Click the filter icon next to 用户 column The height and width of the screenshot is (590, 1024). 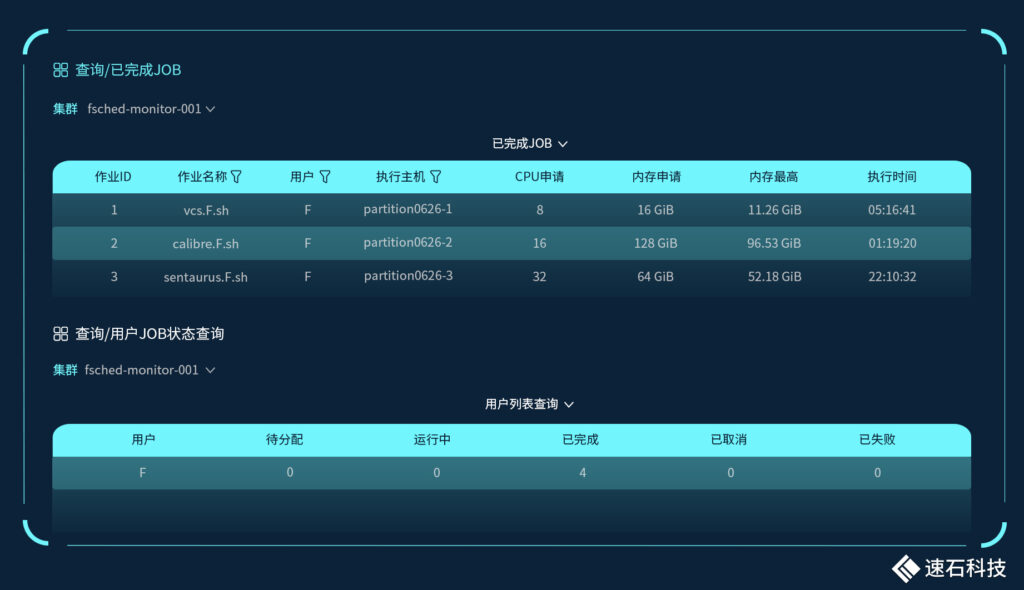(324, 177)
